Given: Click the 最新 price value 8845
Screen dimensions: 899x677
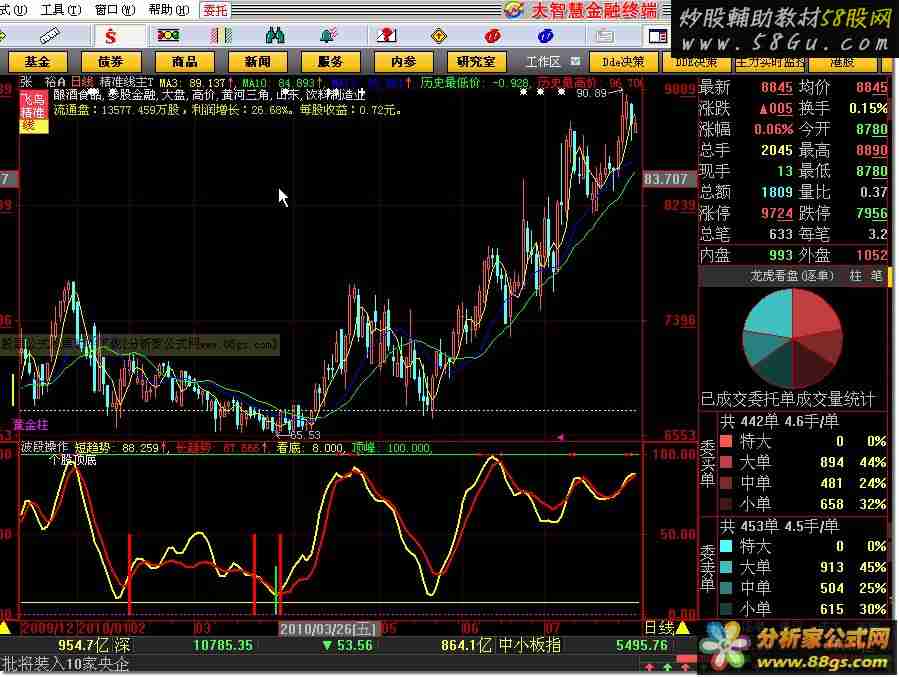Looking at the screenshot, I should 776,87.
